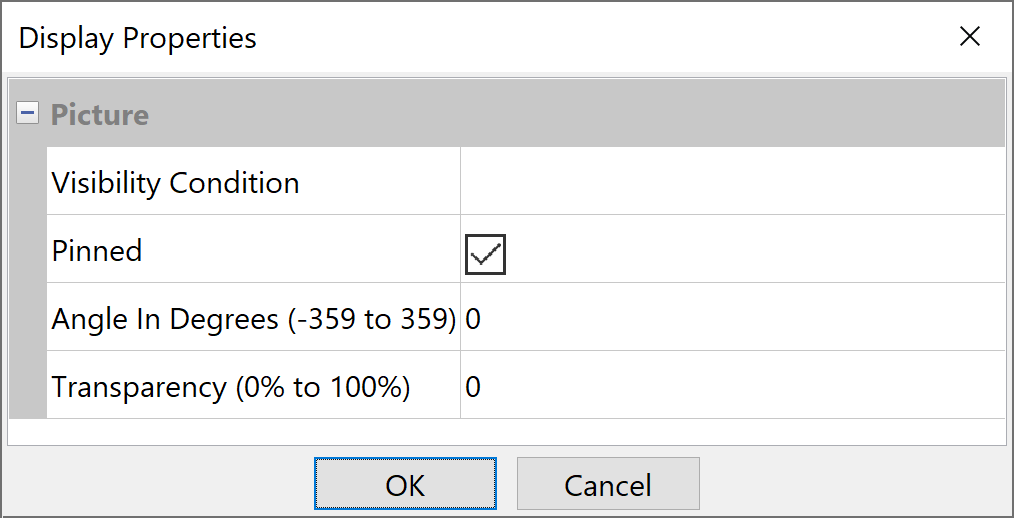This screenshot has width=1014, height=518.
Task: Click the gray left margin beside Pinned
Action: (28, 250)
